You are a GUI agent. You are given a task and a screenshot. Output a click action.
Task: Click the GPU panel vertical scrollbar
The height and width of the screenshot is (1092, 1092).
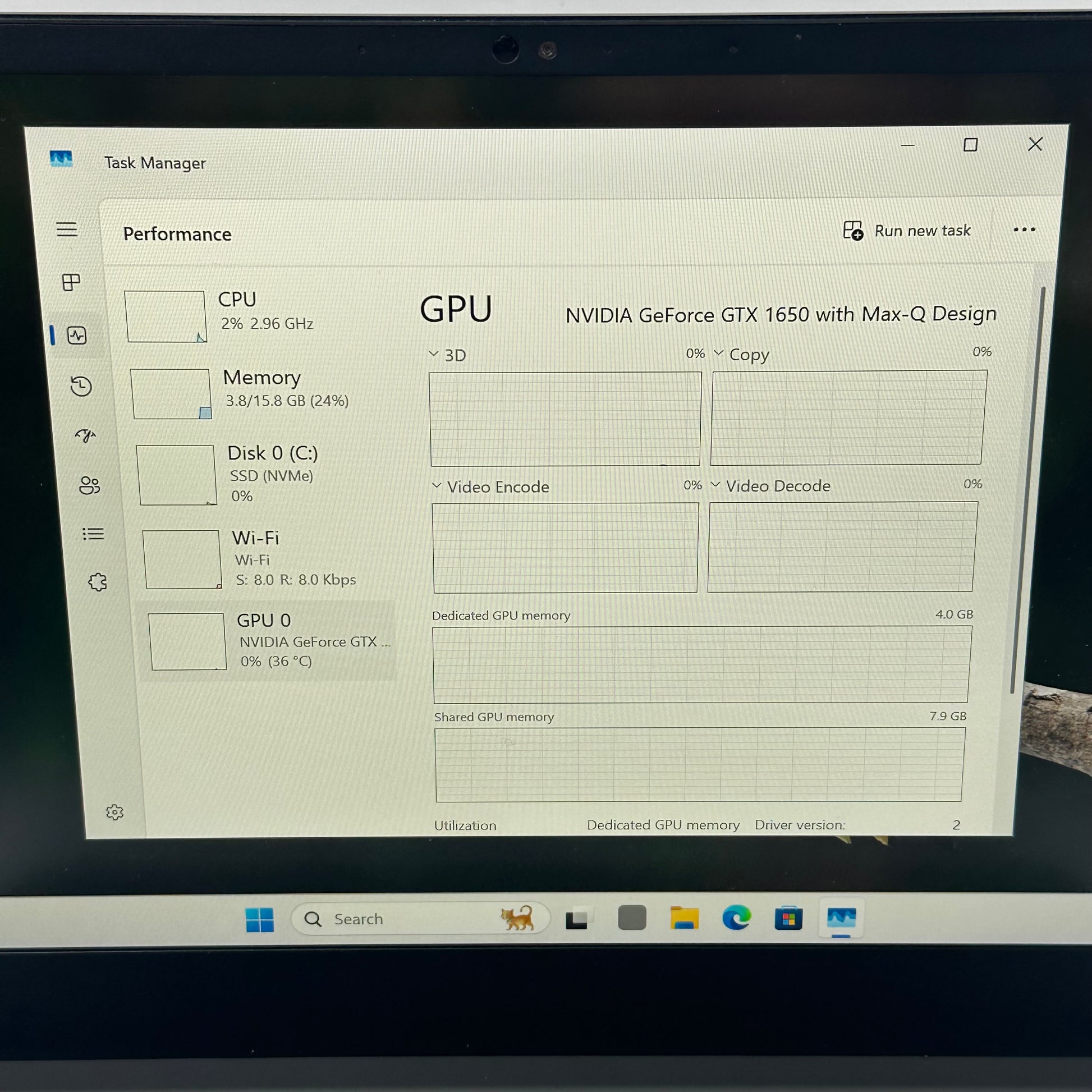click(x=1027, y=489)
